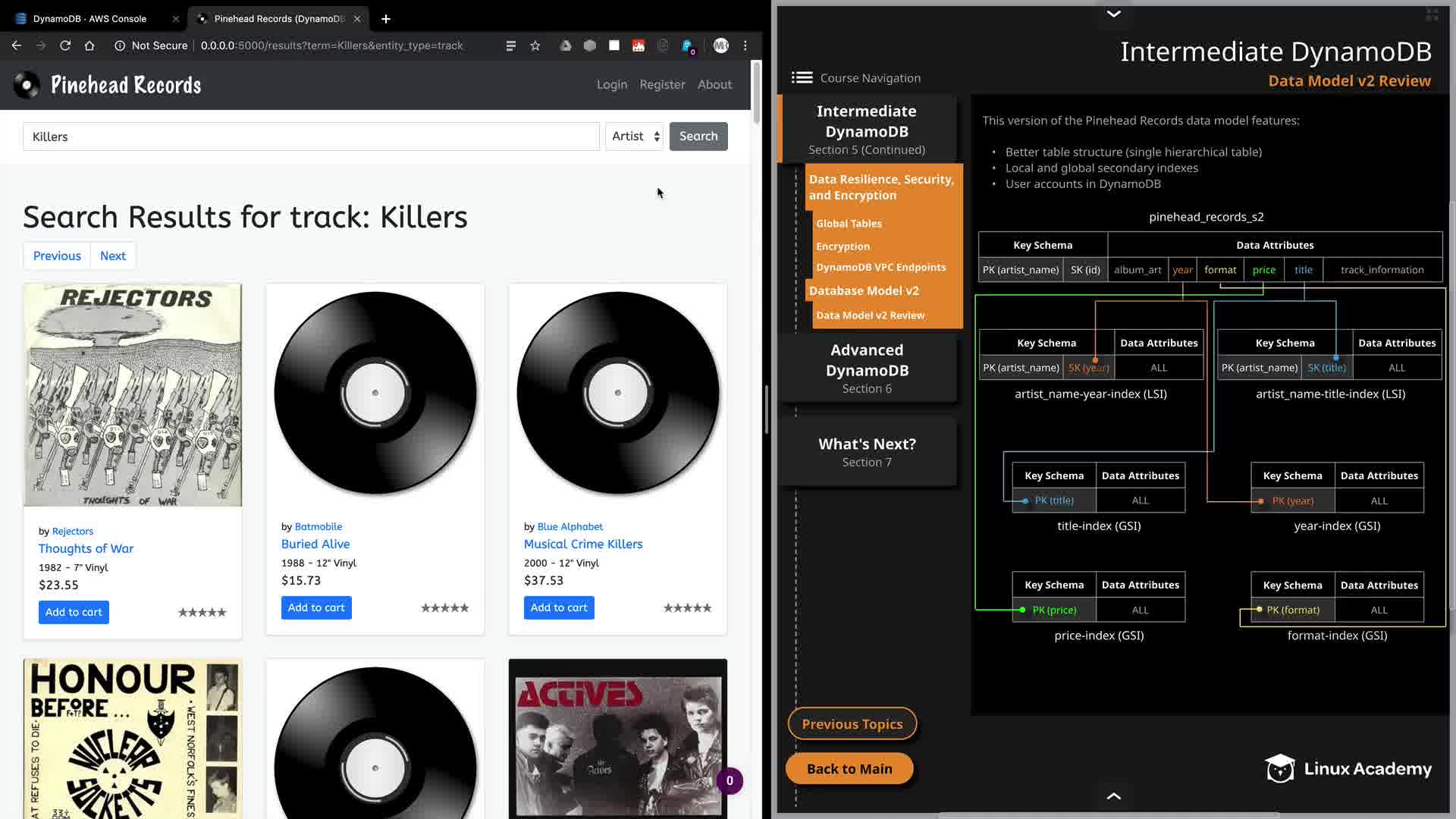The height and width of the screenshot is (819, 1456).
Task: Click the Linux Academy logo
Action: [1348, 768]
